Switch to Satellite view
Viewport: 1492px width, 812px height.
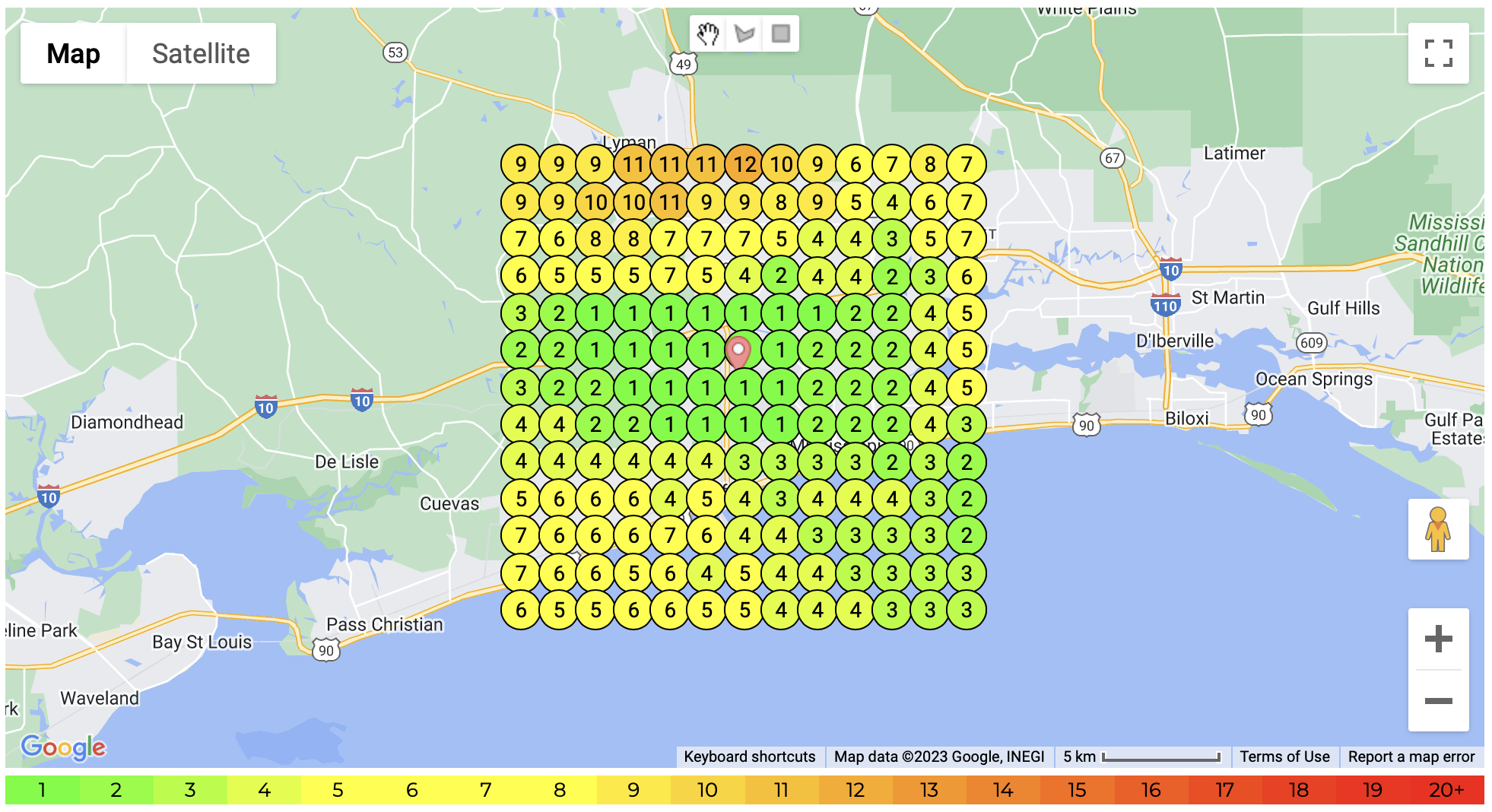tap(201, 53)
